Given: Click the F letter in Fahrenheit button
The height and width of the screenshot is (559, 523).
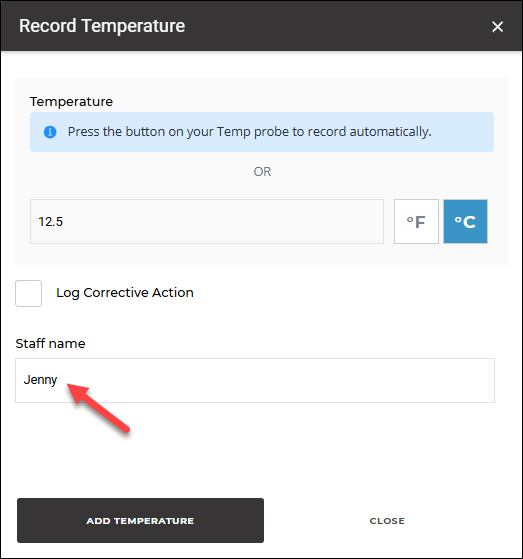Looking at the screenshot, I should click(420, 222).
